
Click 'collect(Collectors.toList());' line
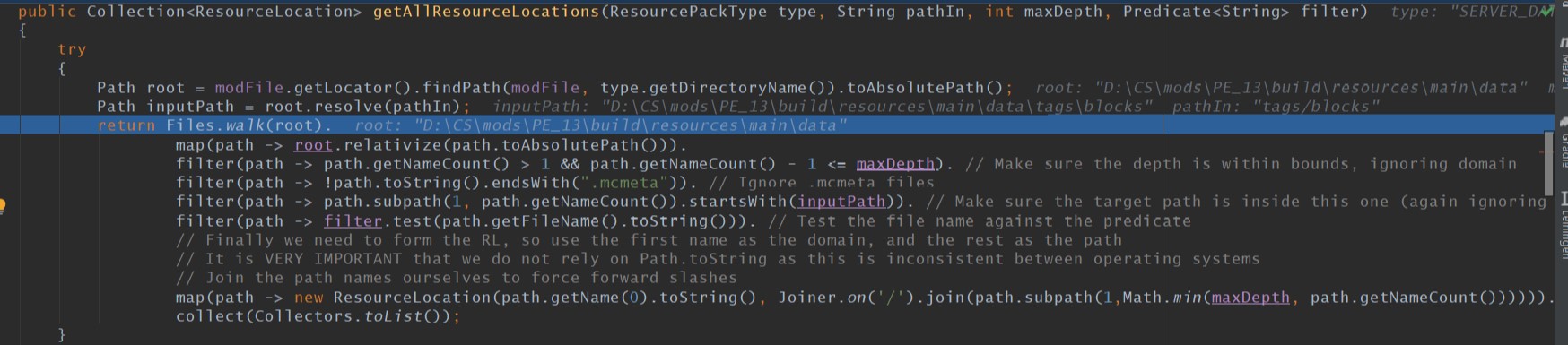[x=318, y=316]
